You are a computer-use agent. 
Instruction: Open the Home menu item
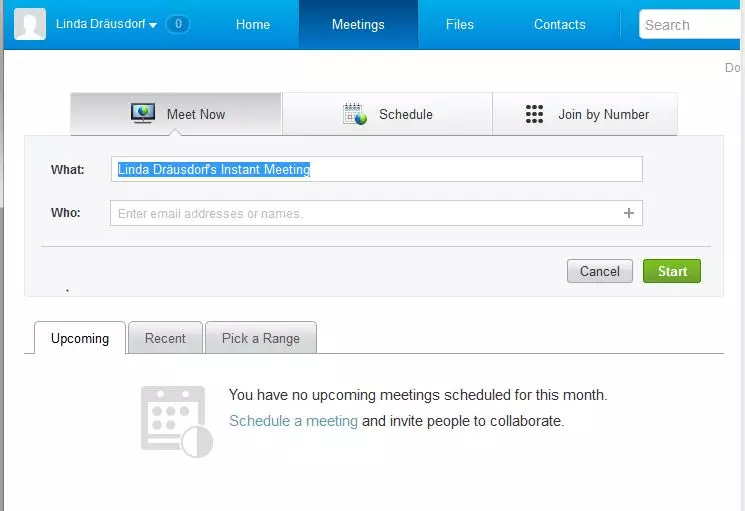click(x=253, y=24)
